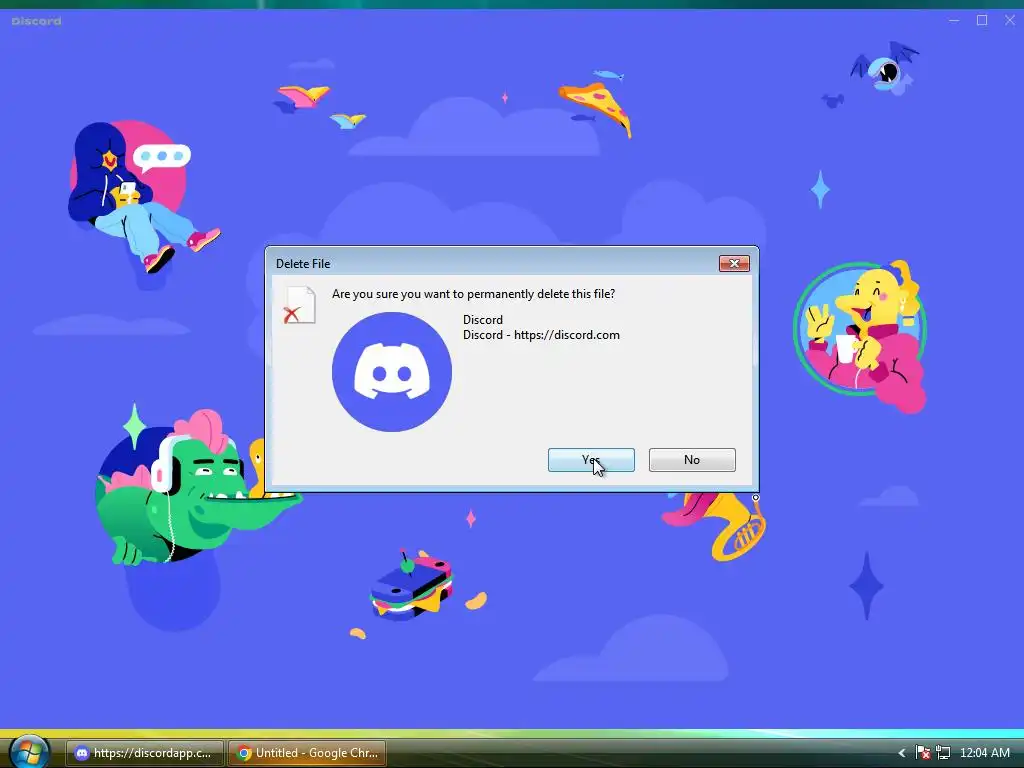Click the deleted-file icon with red X

(x=300, y=305)
